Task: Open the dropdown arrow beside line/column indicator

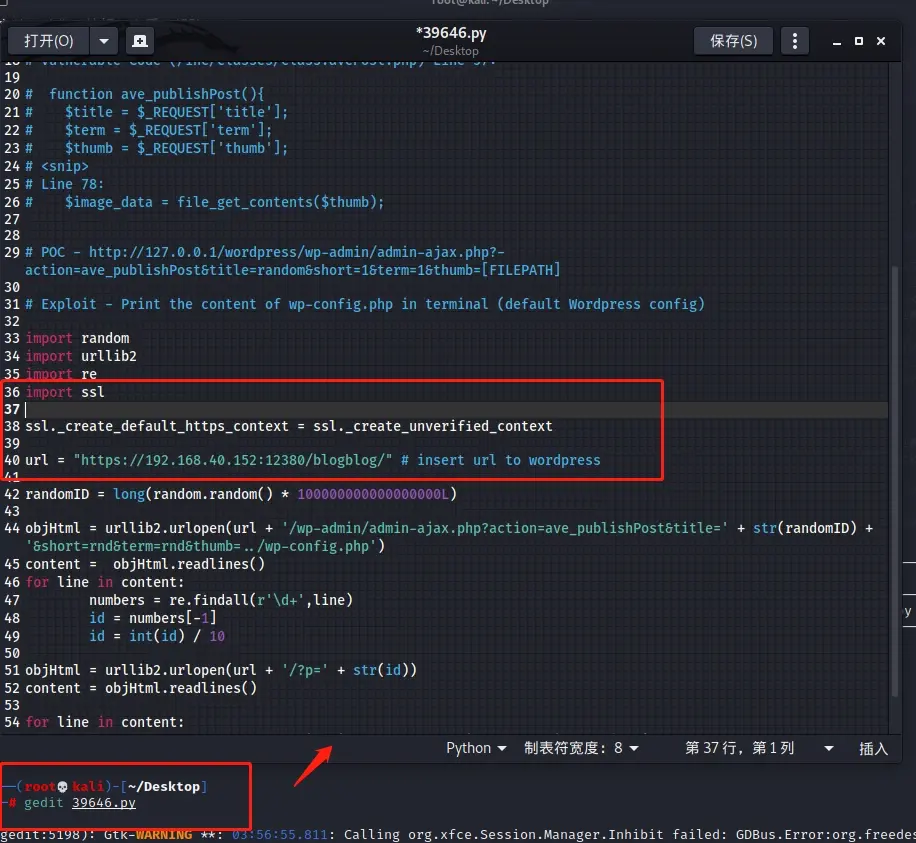Action: [828, 748]
